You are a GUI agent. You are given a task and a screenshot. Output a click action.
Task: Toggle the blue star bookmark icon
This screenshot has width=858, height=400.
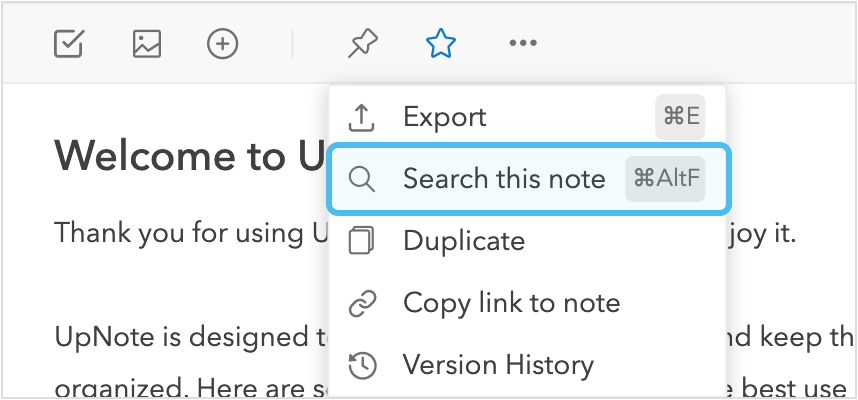click(x=440, y=43)
